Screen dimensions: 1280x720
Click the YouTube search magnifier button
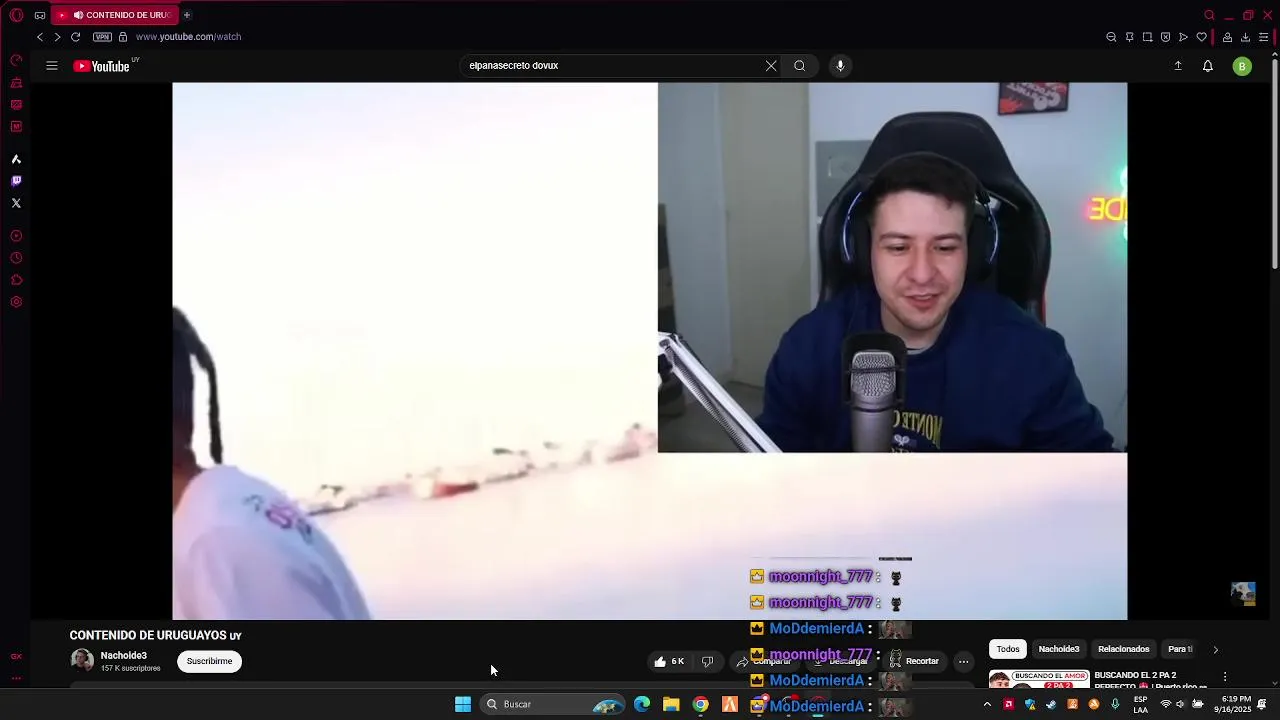tap(800, 66)
